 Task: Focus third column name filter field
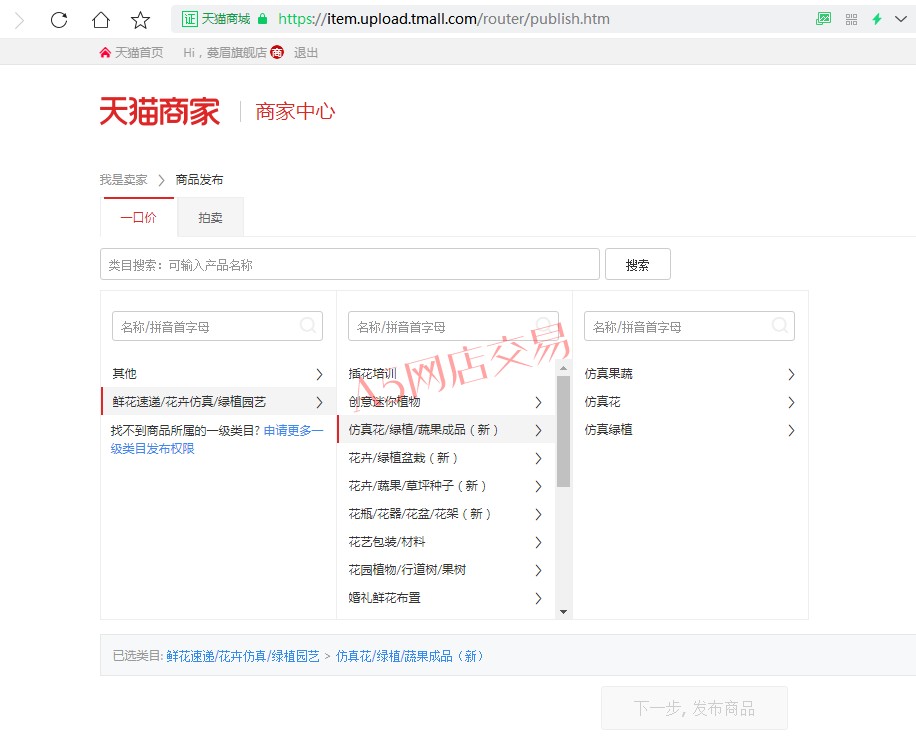(x=689, y=326)
